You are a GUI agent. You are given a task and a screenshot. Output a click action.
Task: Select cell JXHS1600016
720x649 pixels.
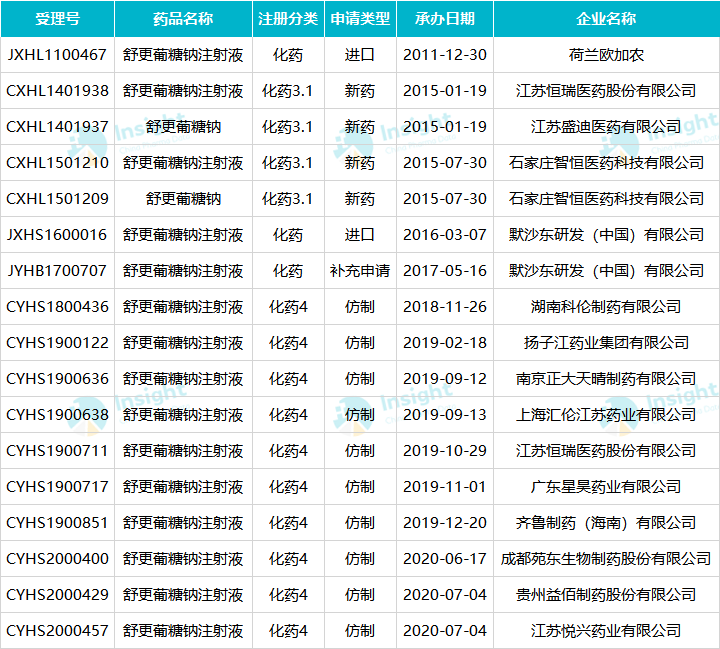point(57,235)
